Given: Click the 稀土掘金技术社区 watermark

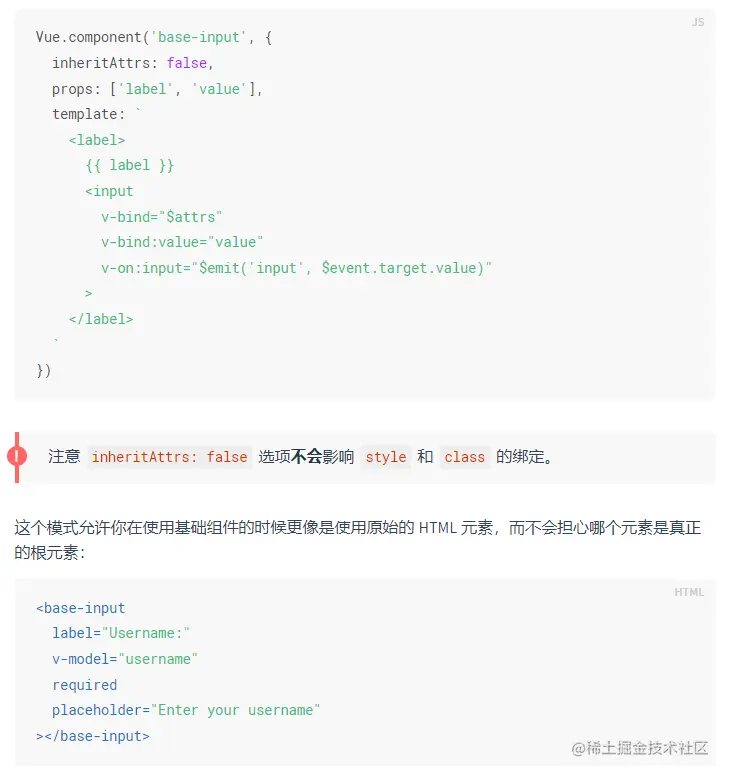Looking at the screenshot, I should tap(640, 748).
